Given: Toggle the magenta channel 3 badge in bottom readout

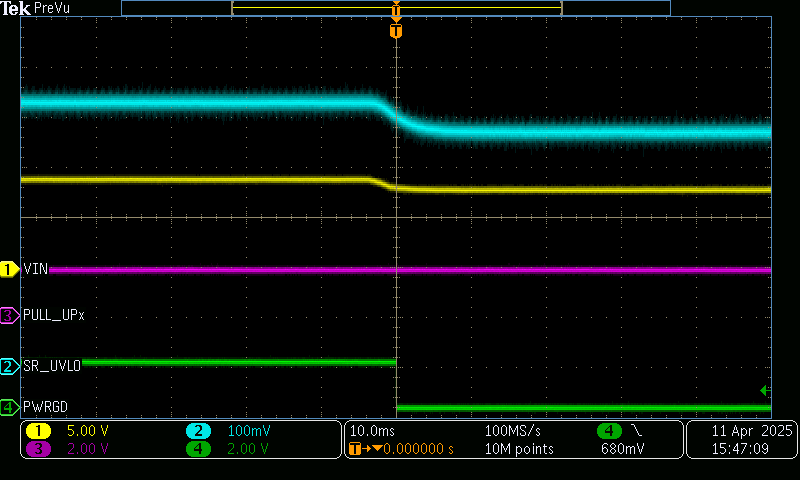Looking at the screenshot, I should pos(39,449).
